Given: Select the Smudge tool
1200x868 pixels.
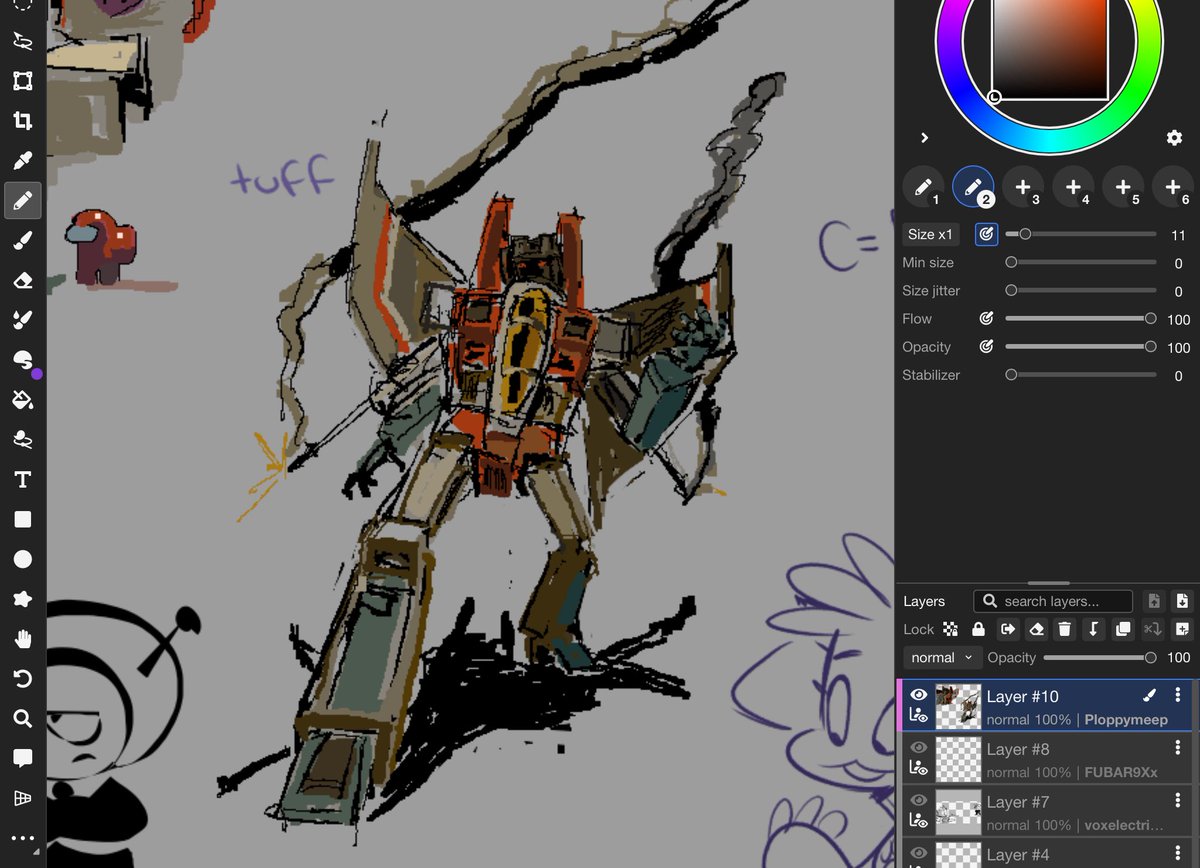Looking at the screenshot, I should pos(22,439).
